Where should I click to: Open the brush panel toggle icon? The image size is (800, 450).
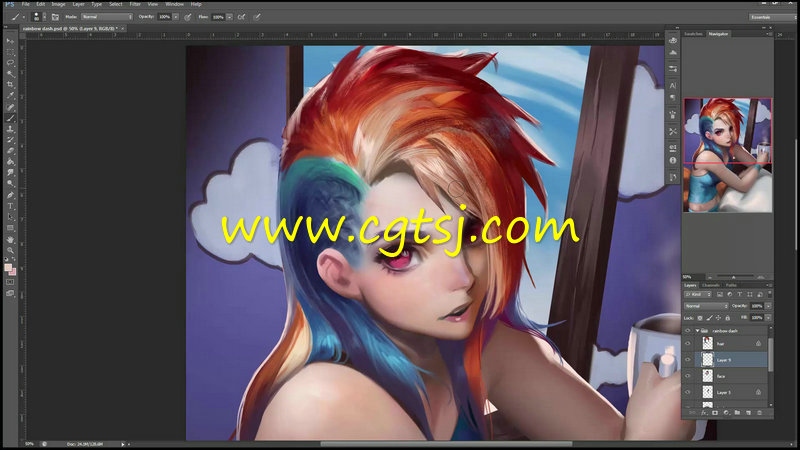click(55, 17)
